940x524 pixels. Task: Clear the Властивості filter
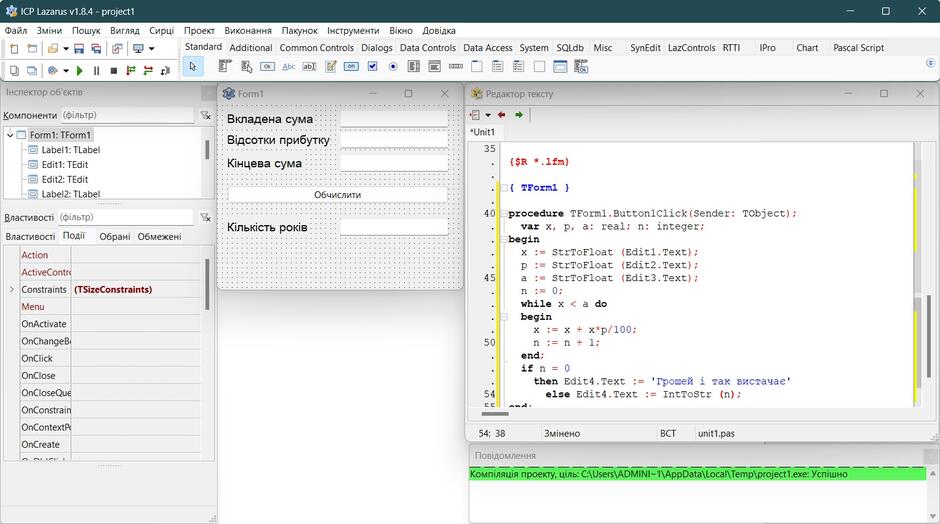205,217
